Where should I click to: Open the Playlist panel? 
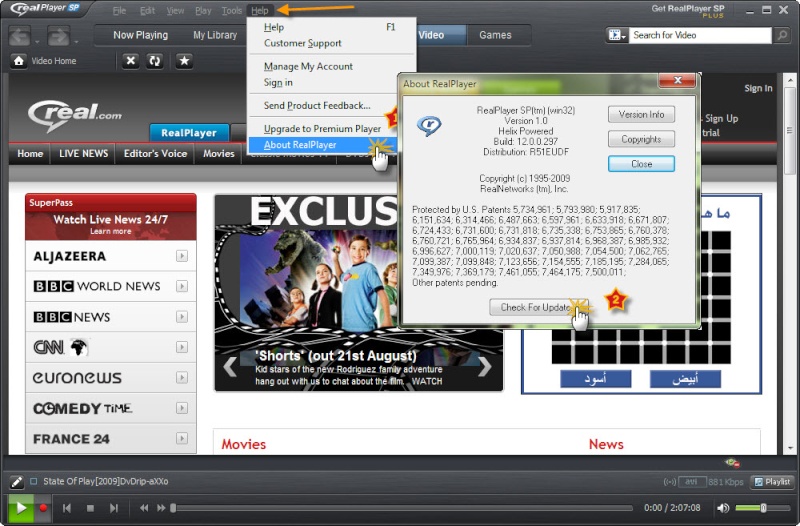tap(772, 482)
